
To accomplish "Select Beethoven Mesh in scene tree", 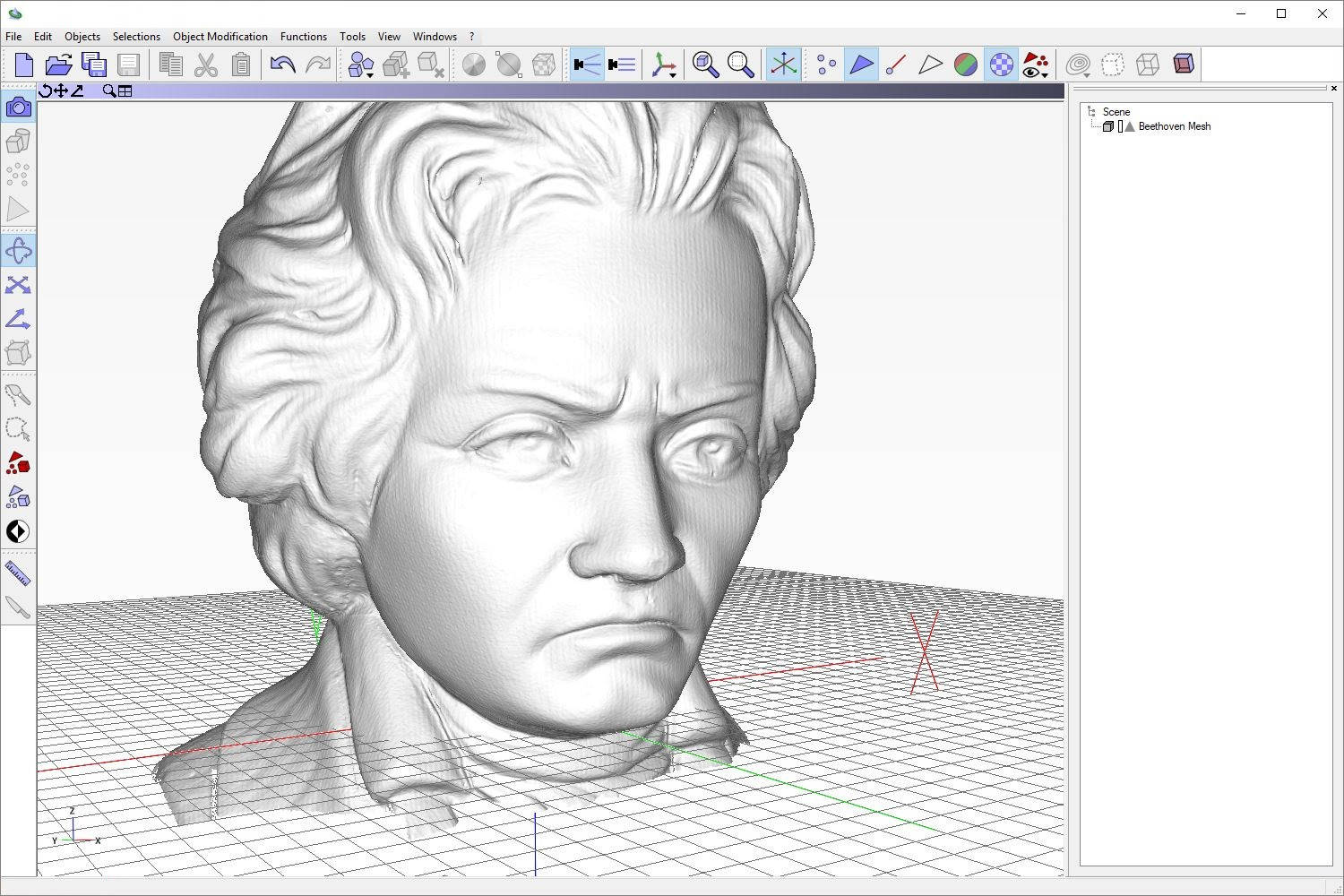I will (x=1174, y=126).
